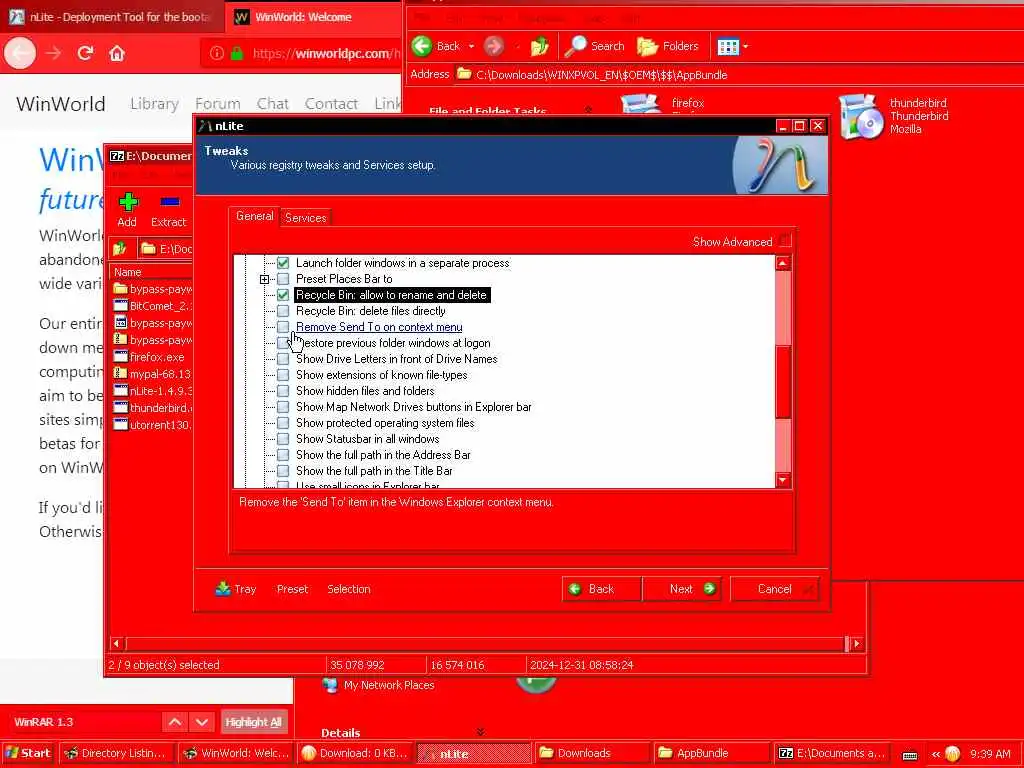
Task: Click the nLite Back button
Action: point(601,588)
